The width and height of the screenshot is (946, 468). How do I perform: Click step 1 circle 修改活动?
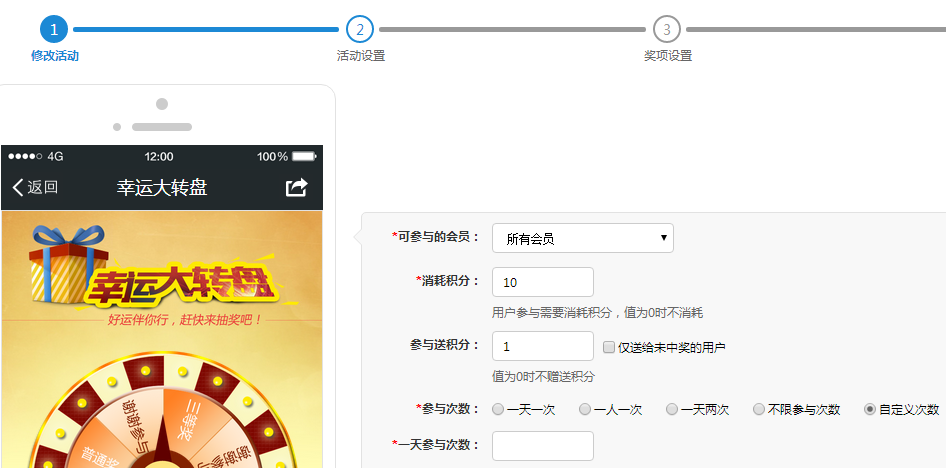54,30
